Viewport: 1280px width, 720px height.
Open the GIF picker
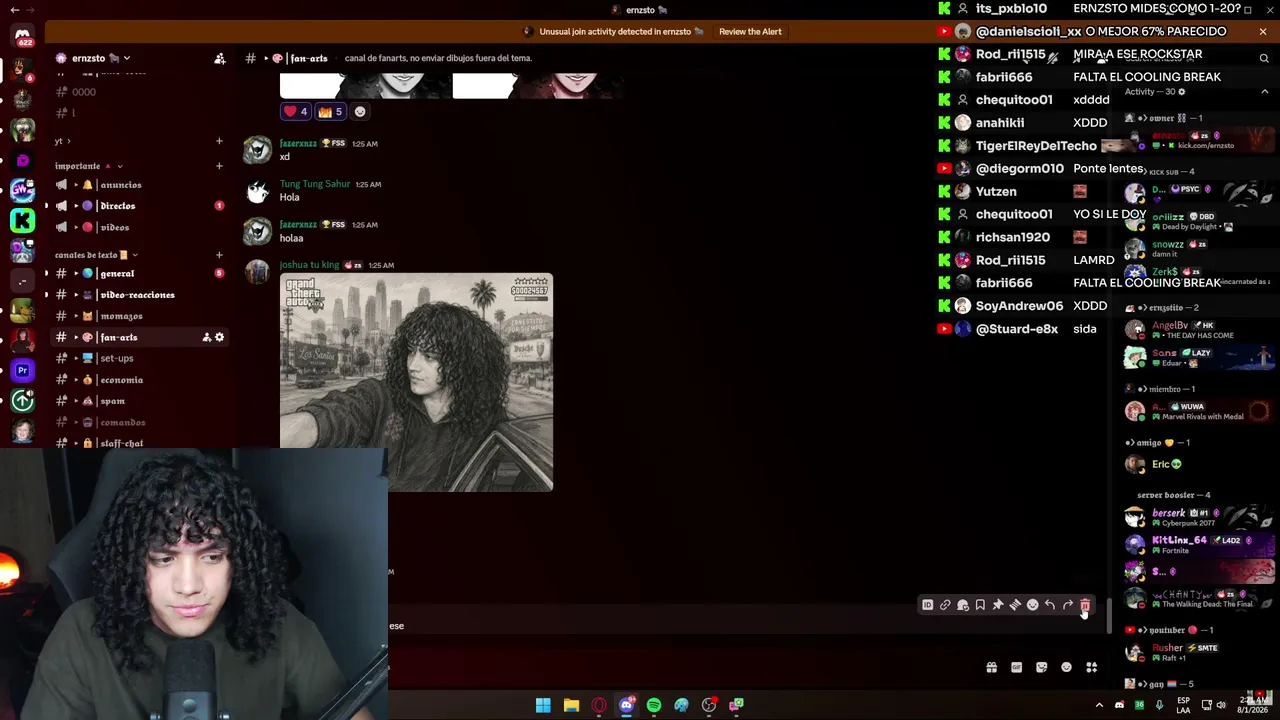click(x=1017, y=668)
